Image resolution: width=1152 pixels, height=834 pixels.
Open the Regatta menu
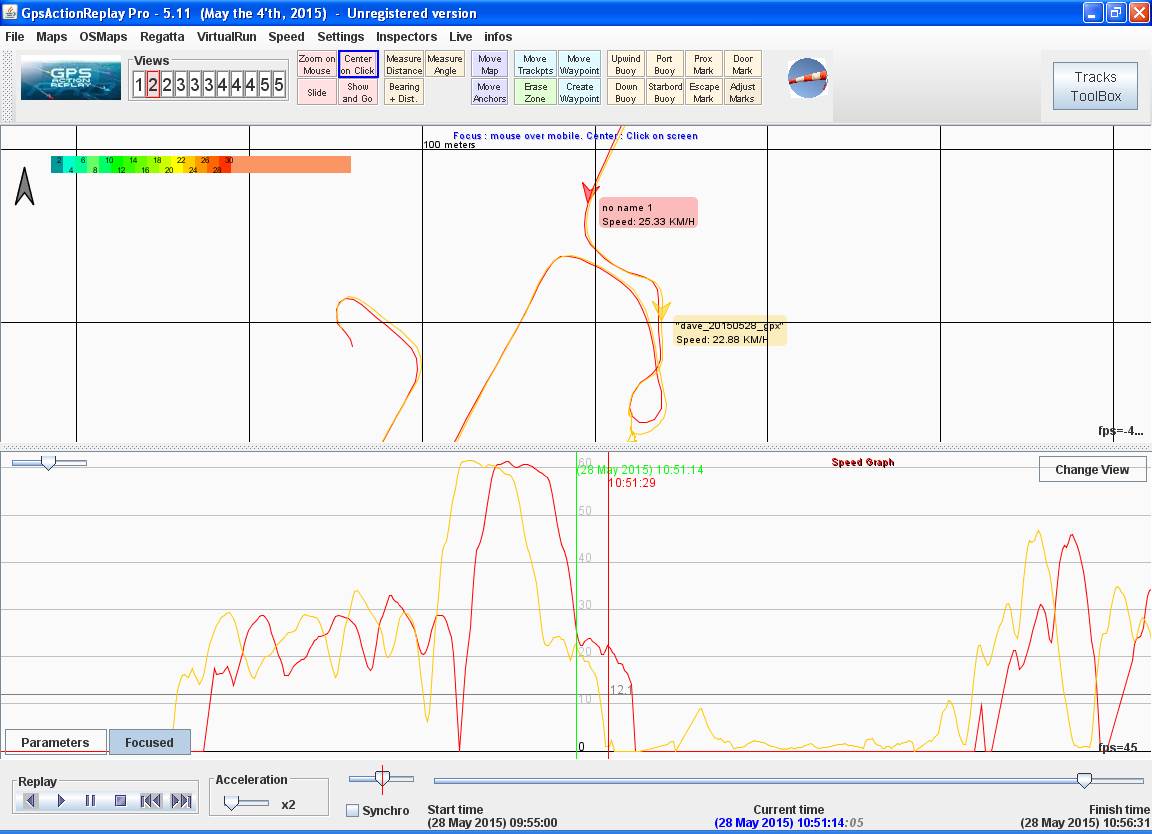(162, 37)
